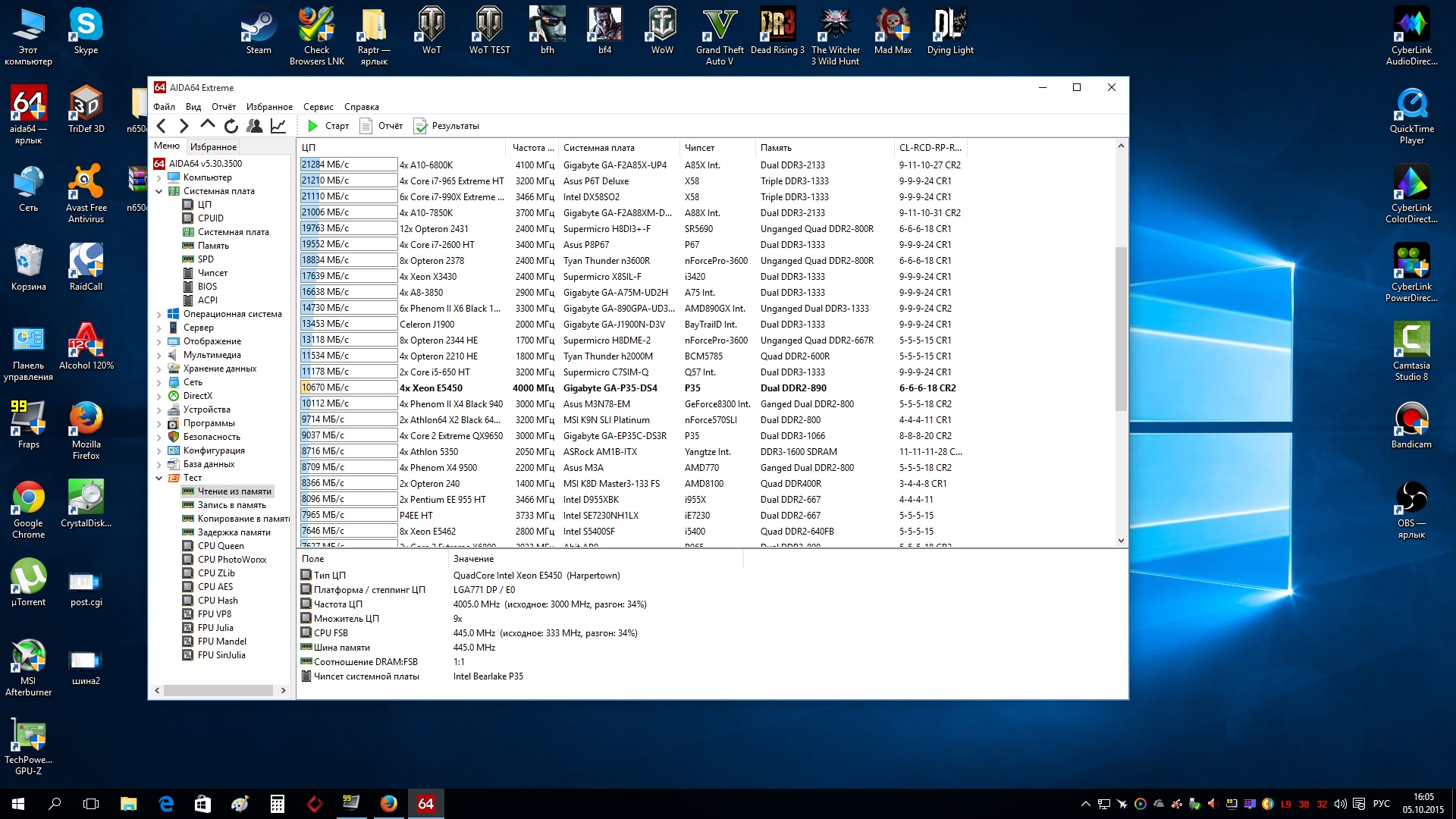Select CPU Queen benchmark

click(x=221, y=546)
